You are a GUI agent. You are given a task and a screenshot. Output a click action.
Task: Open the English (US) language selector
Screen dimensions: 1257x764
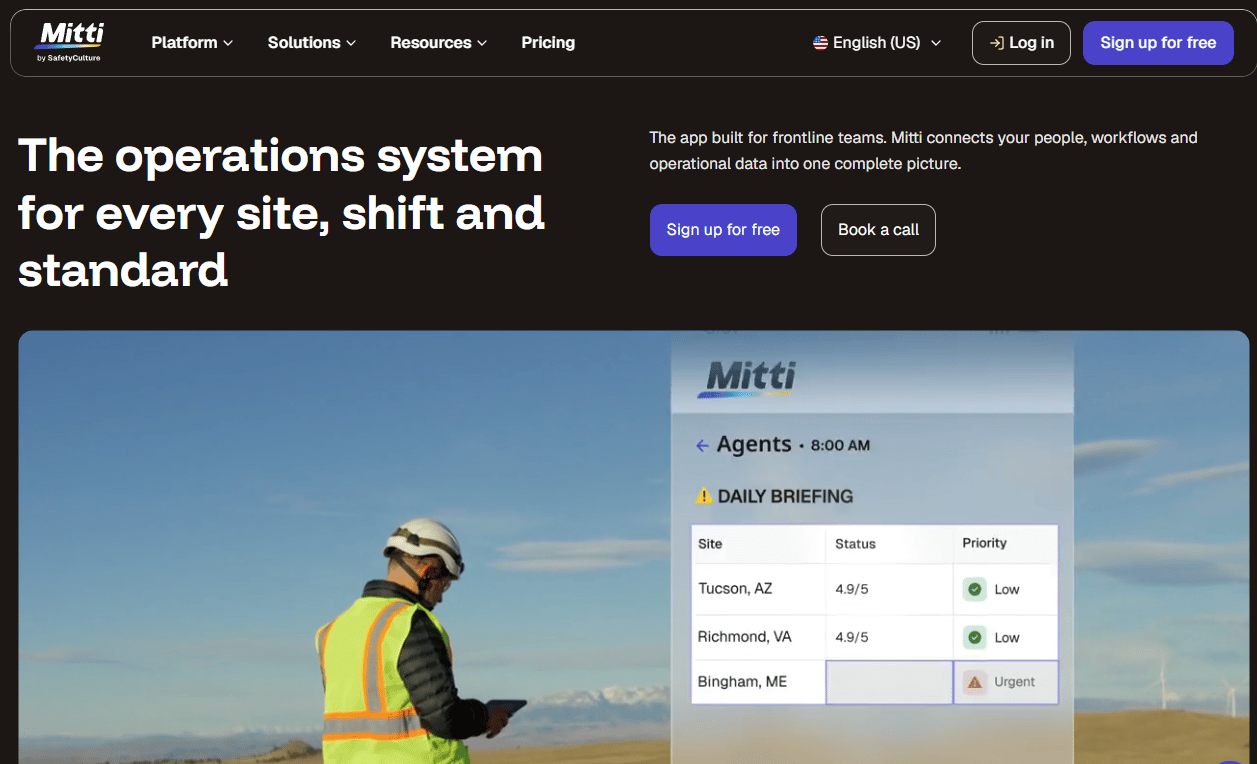point(877,43)
